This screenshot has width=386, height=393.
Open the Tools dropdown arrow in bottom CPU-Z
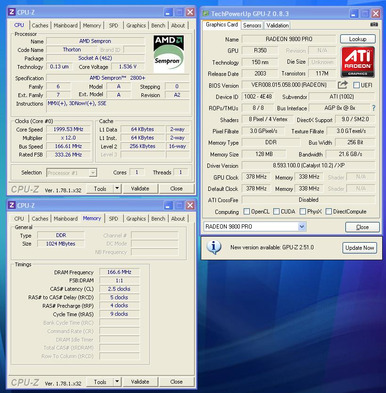coord(117,382)
